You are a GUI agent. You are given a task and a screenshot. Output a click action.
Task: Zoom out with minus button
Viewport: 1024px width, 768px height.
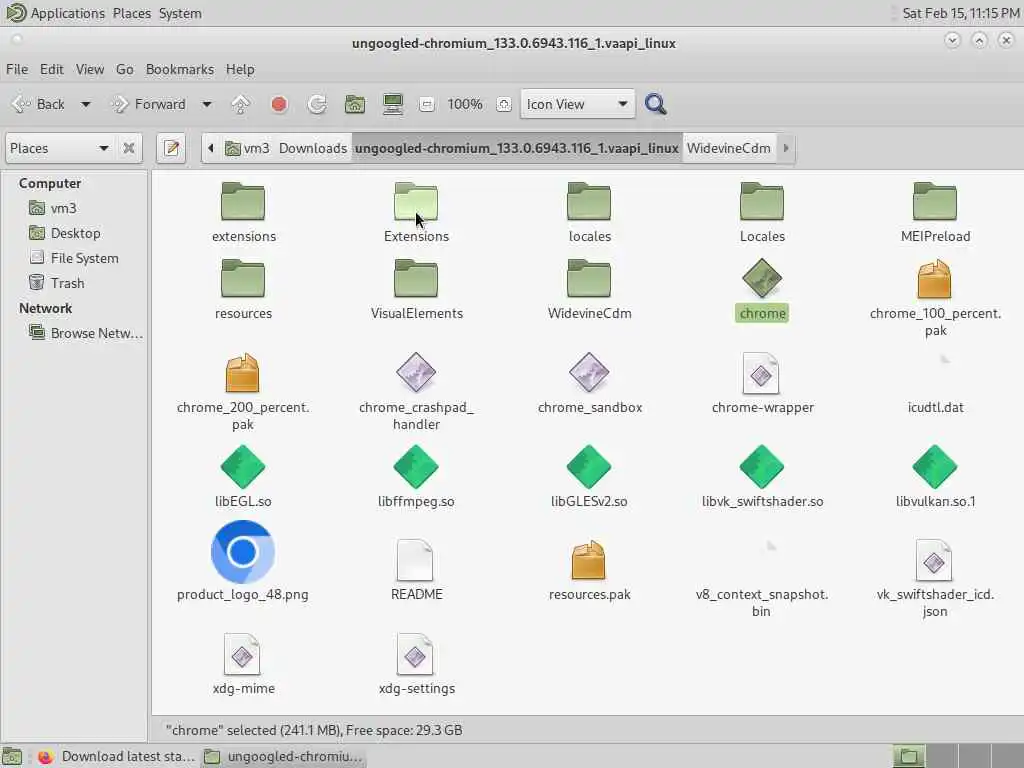[426, 104]
